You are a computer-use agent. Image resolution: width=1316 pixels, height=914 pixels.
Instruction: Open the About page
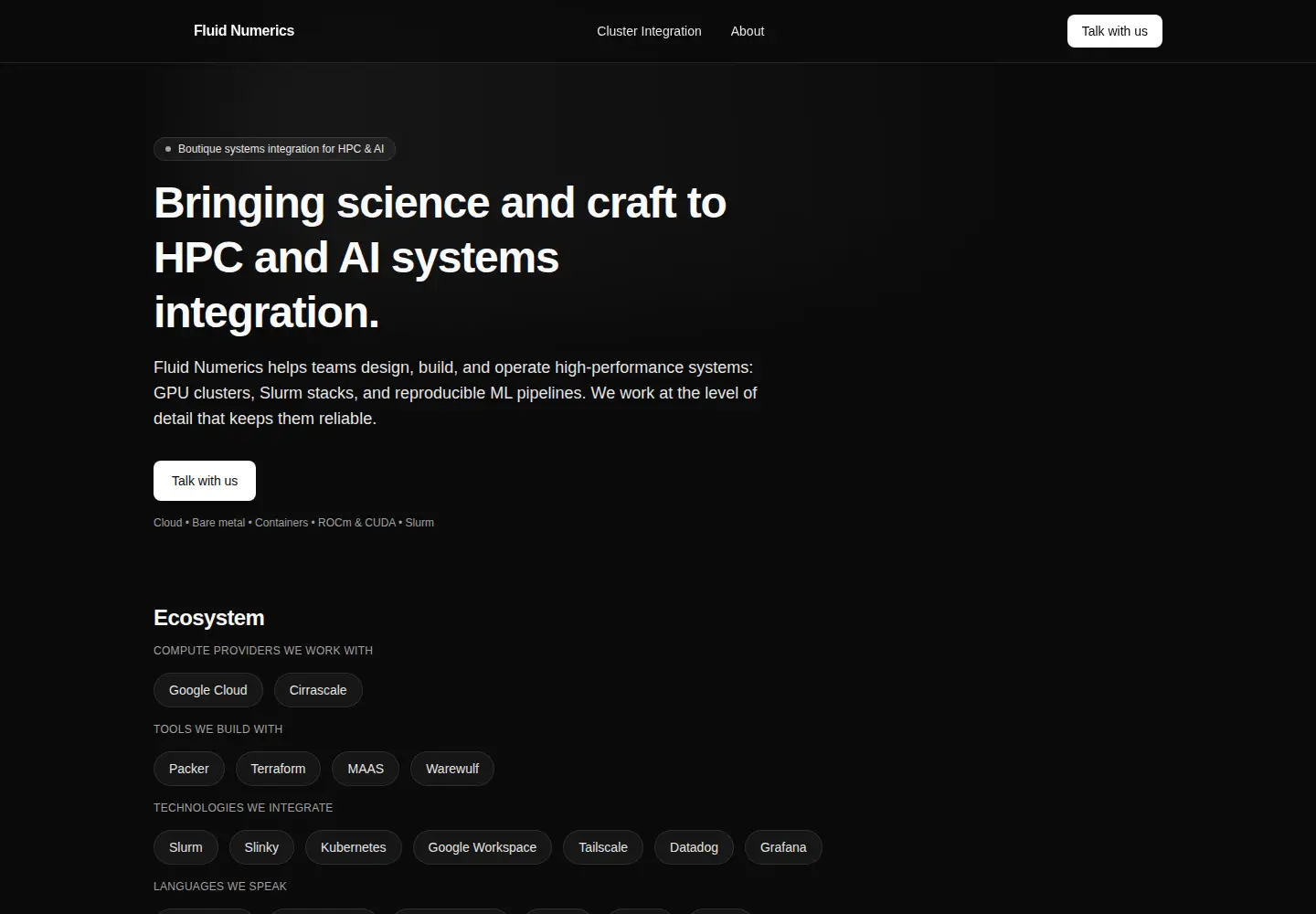coord(748,31)
